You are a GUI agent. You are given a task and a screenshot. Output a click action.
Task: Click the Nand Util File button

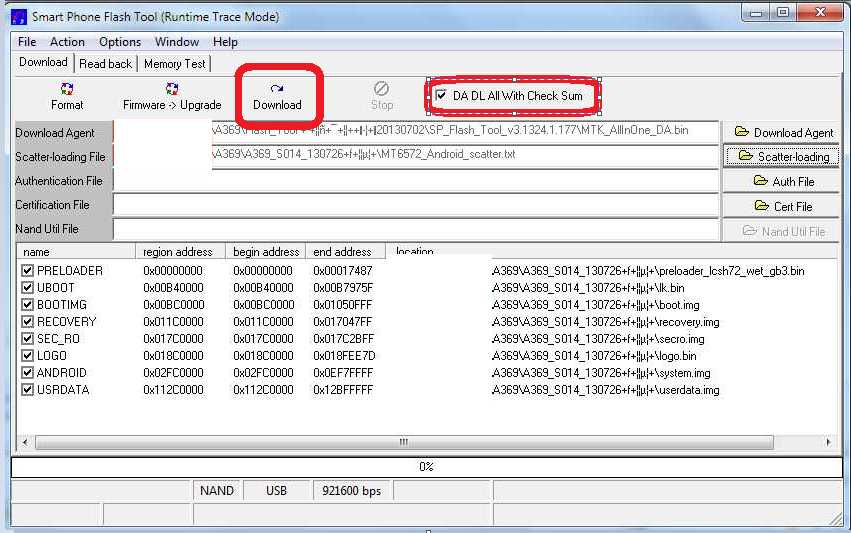pyautogui.click(x=783, y=231)
